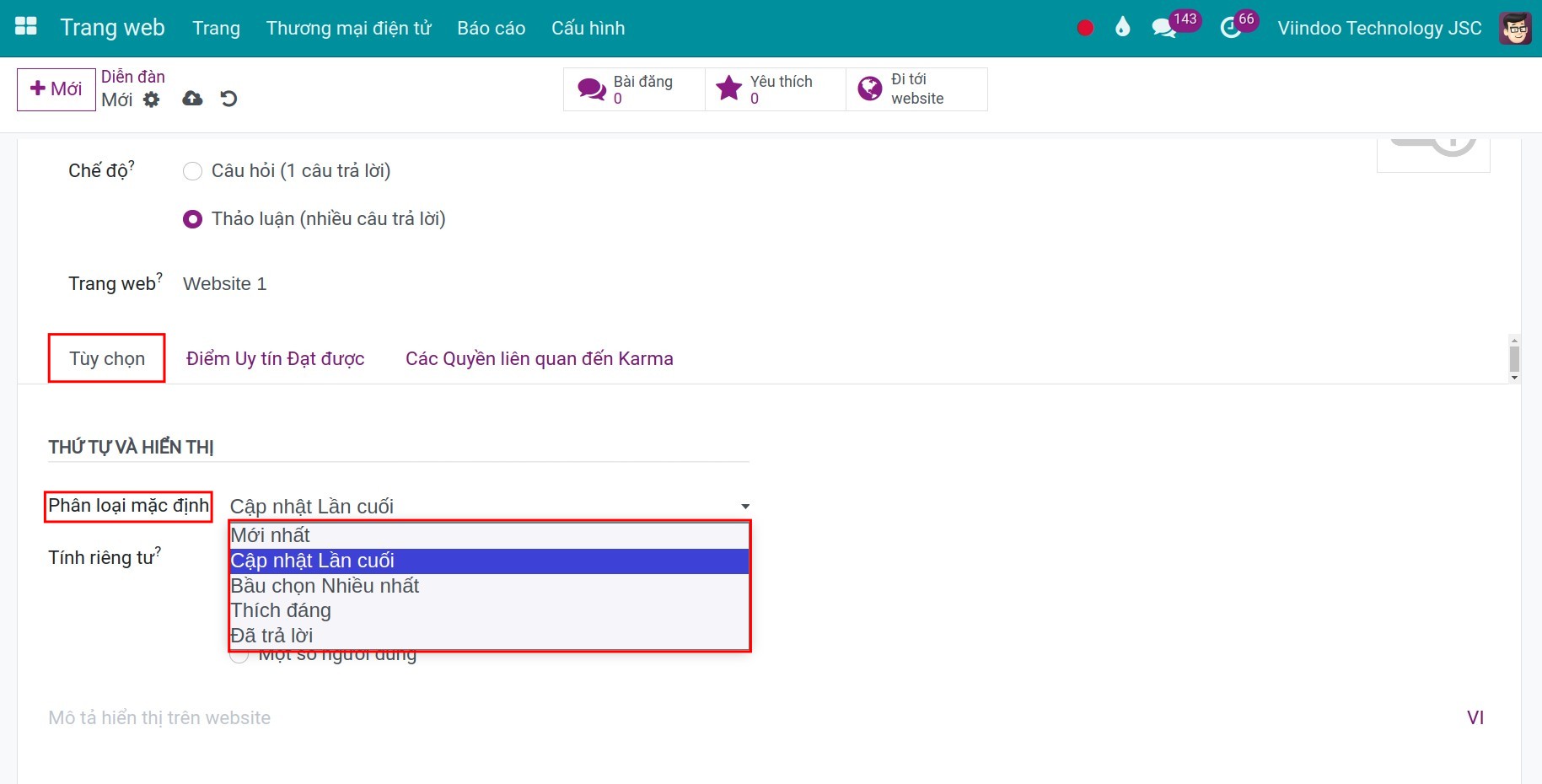This screenshot has height=784, width=1542.
Task: Click Đi tới website globe button
Action: (916, 89)
